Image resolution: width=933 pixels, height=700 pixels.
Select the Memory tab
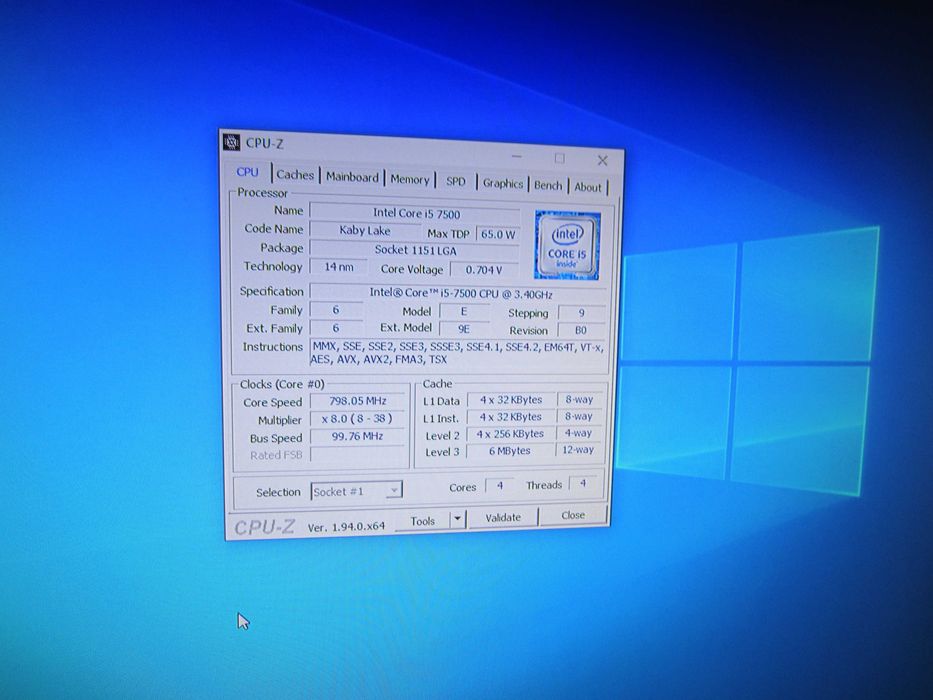tap(409, 180)
